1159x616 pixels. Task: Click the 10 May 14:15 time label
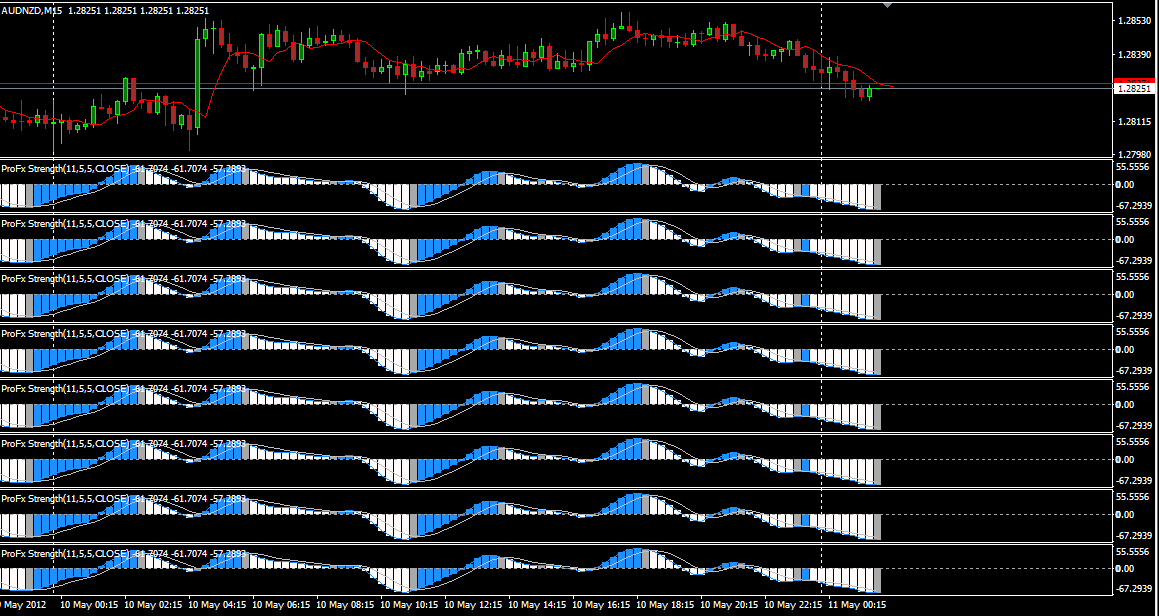537,604
